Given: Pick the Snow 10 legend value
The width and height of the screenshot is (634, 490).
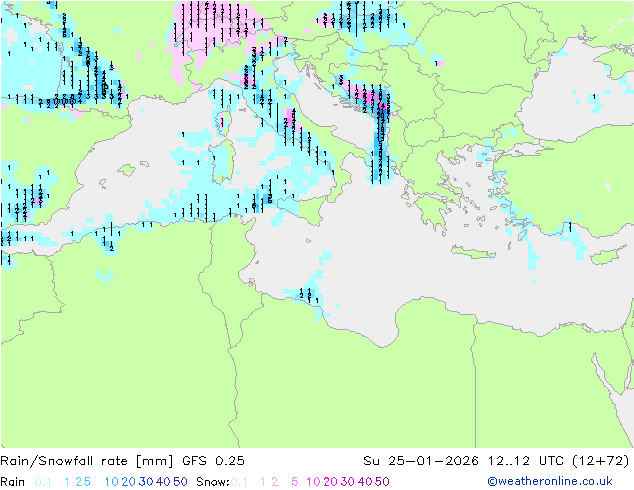Looking at the screenshot, I should click(x=313, y=482).
